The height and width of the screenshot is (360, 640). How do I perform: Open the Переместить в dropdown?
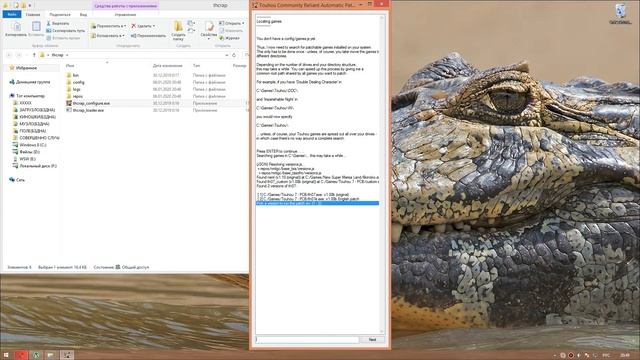point(108,26)
